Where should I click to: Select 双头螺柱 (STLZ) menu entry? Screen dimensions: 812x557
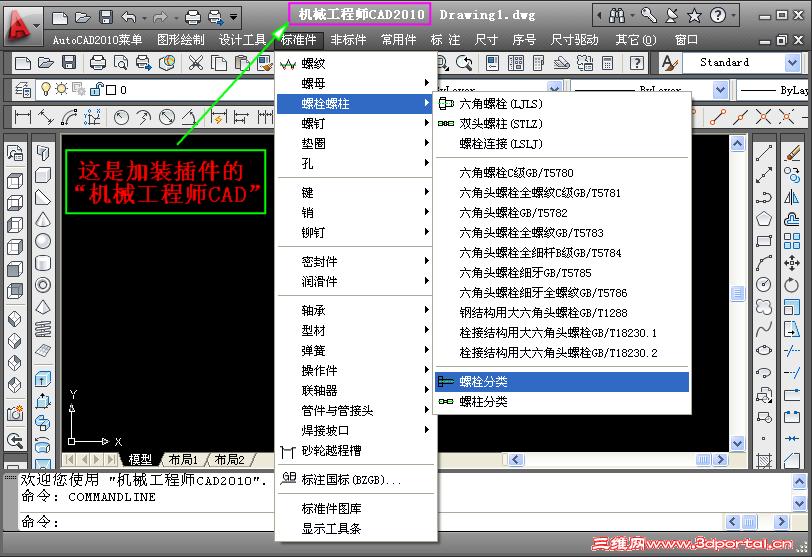click(562, 124)
